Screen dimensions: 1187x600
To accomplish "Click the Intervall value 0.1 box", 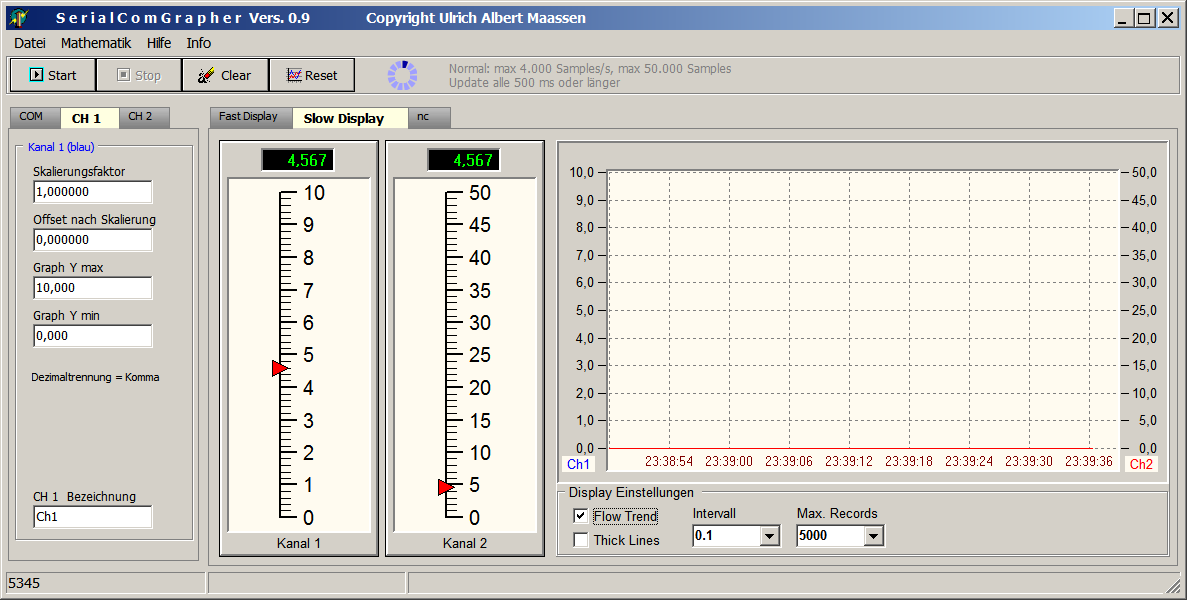I will pos(727,536).
